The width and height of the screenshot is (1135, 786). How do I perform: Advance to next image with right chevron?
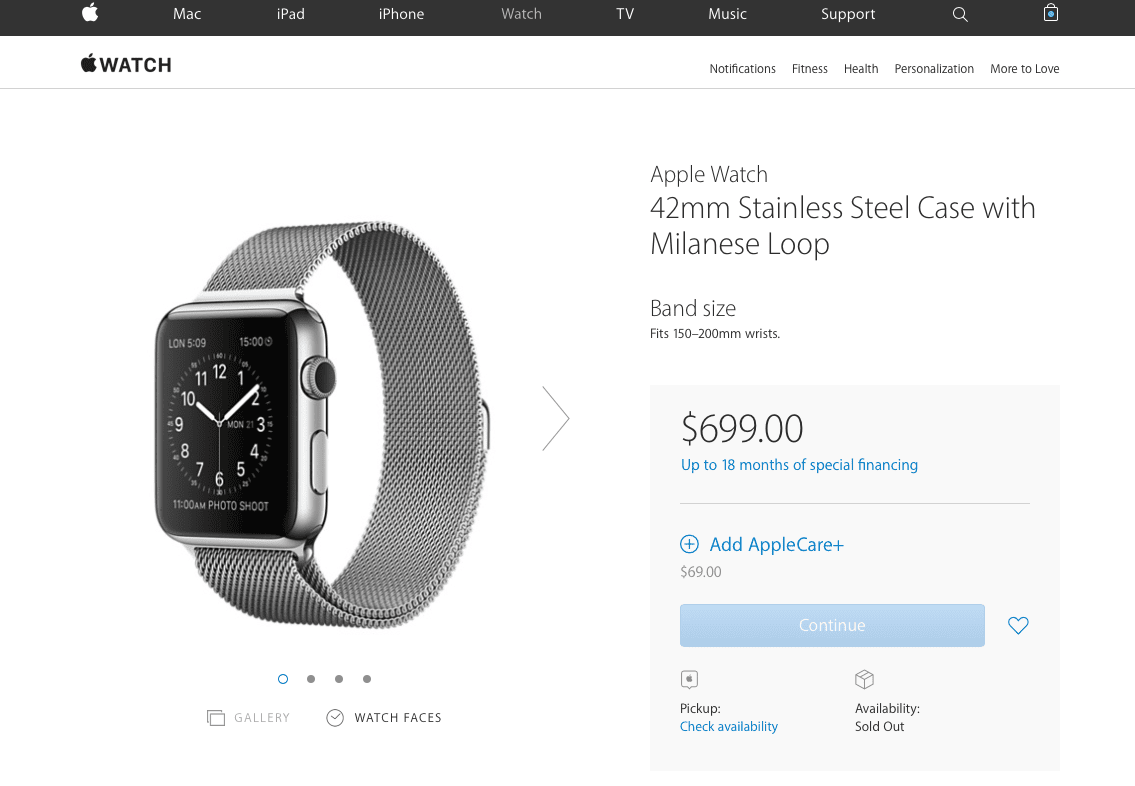pyautogui.click(x=556, y=418)
